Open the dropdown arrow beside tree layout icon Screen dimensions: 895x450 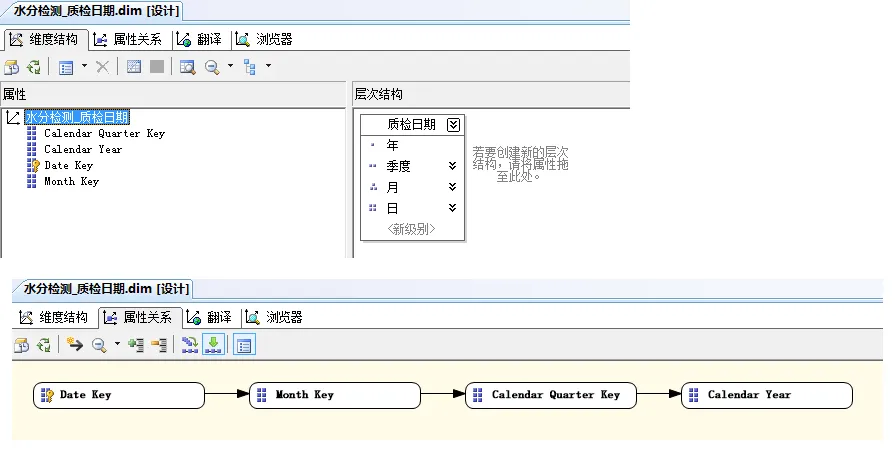(268, 66)
